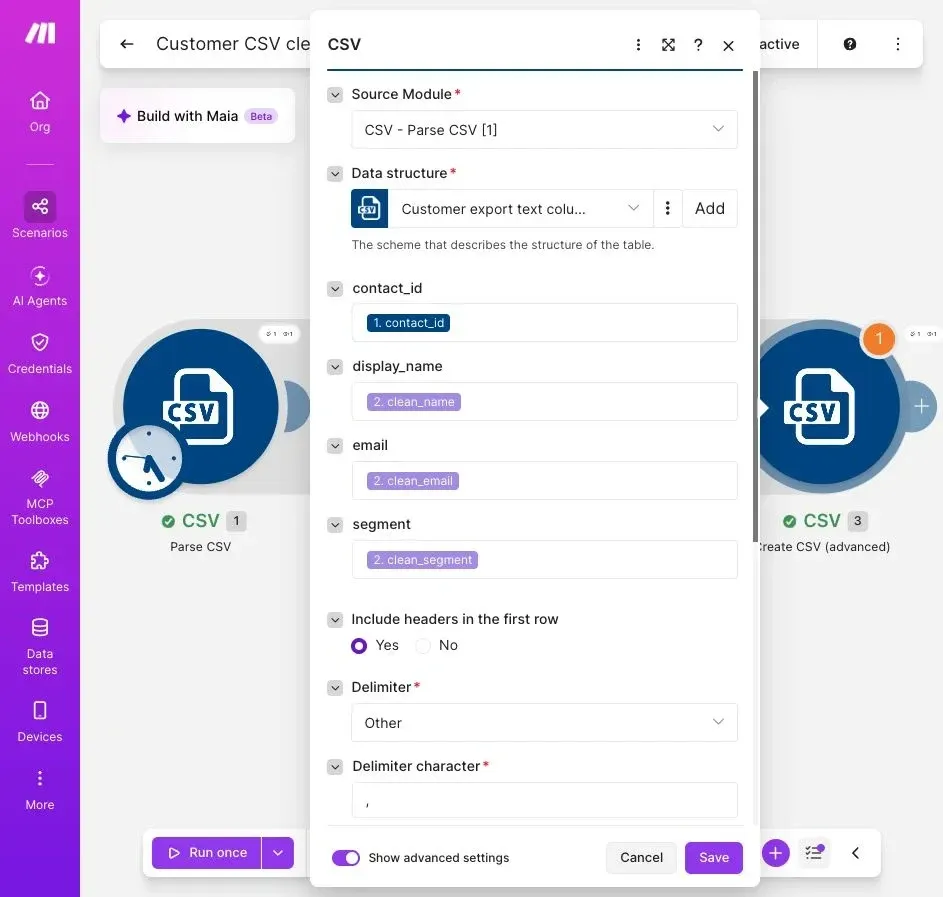
Task: Open Data structure more options
Action: click(x=668, y=209)
